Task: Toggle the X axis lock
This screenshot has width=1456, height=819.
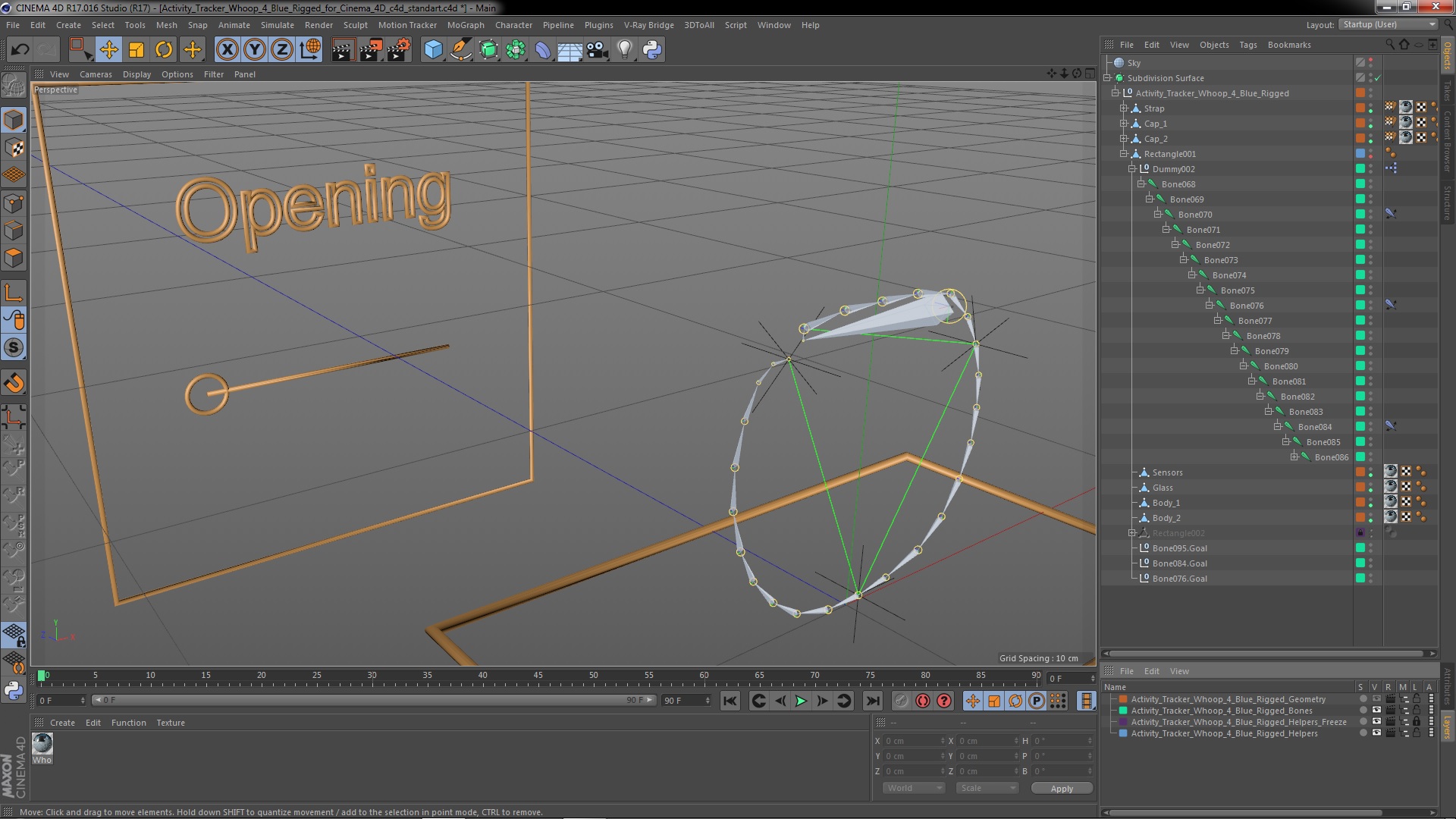Action: click(227, 50)
